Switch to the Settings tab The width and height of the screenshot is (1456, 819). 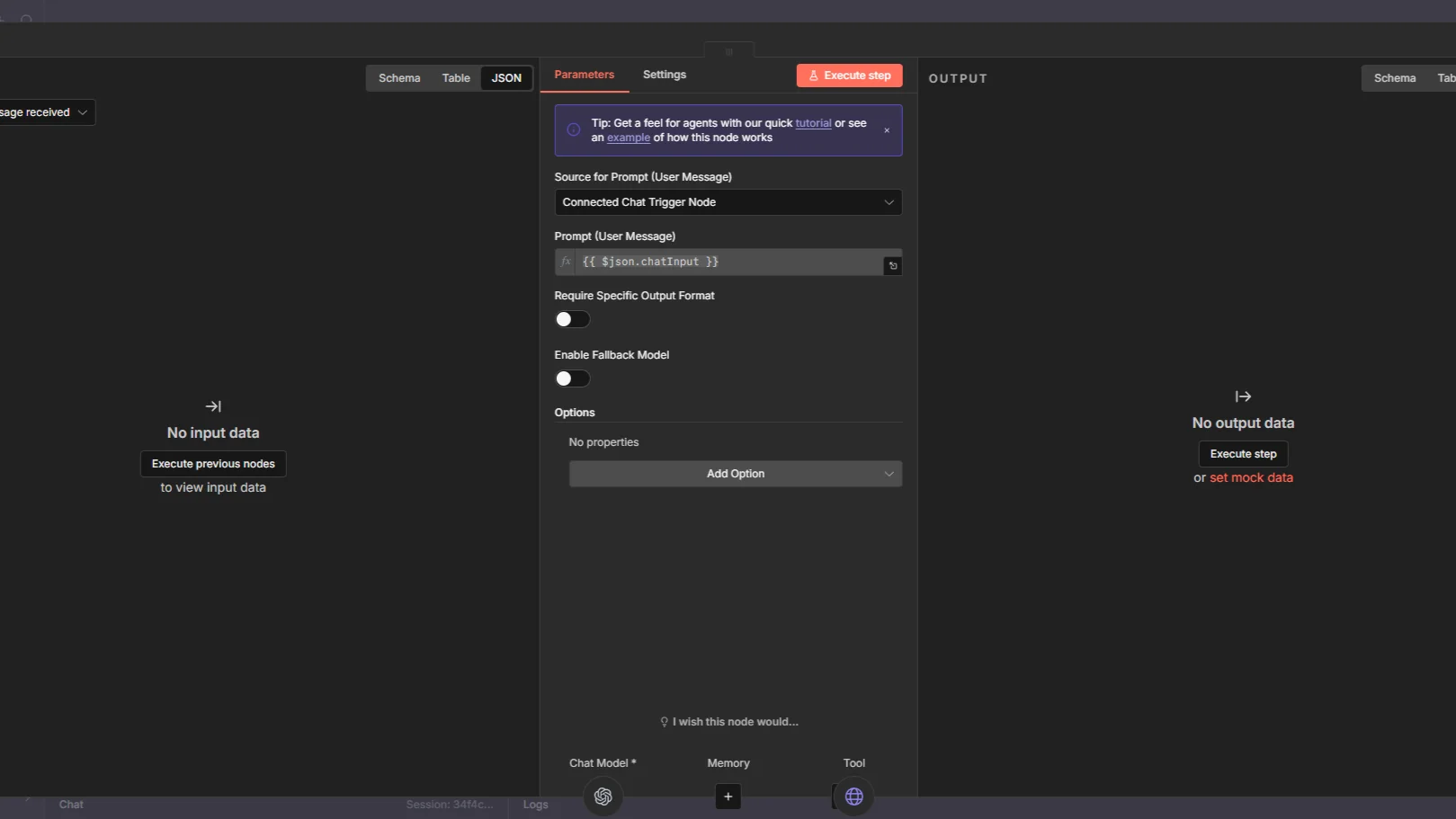(x=664, y=75)
